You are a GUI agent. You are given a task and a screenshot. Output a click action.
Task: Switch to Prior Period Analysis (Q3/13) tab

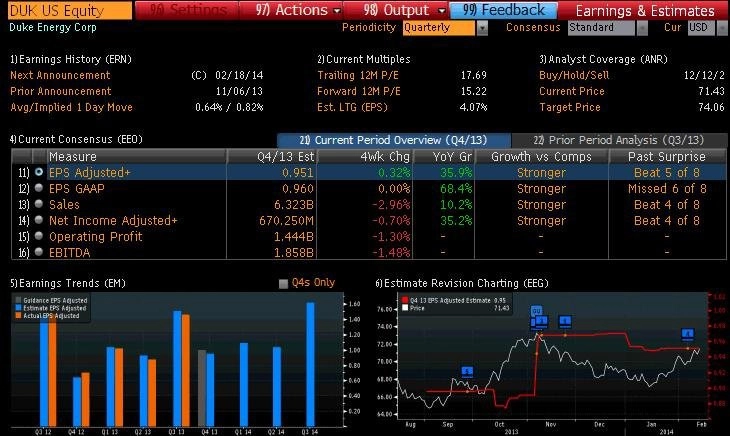[x=618, y=140]
